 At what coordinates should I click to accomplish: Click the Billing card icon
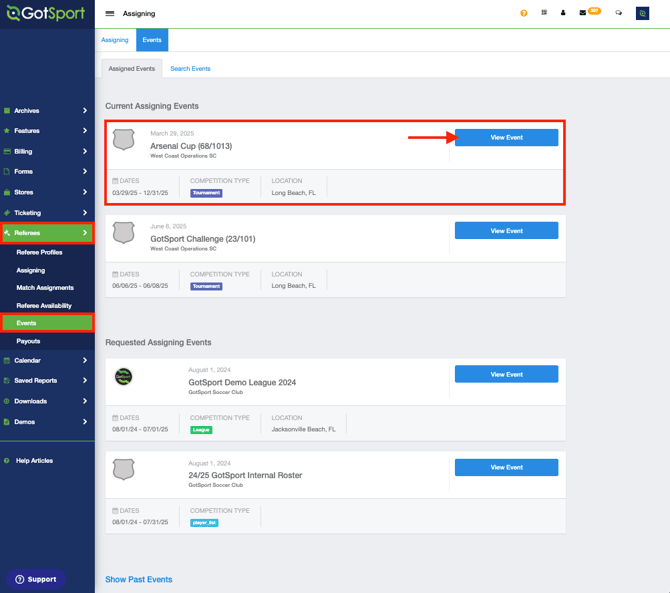(x=7, y=151)
